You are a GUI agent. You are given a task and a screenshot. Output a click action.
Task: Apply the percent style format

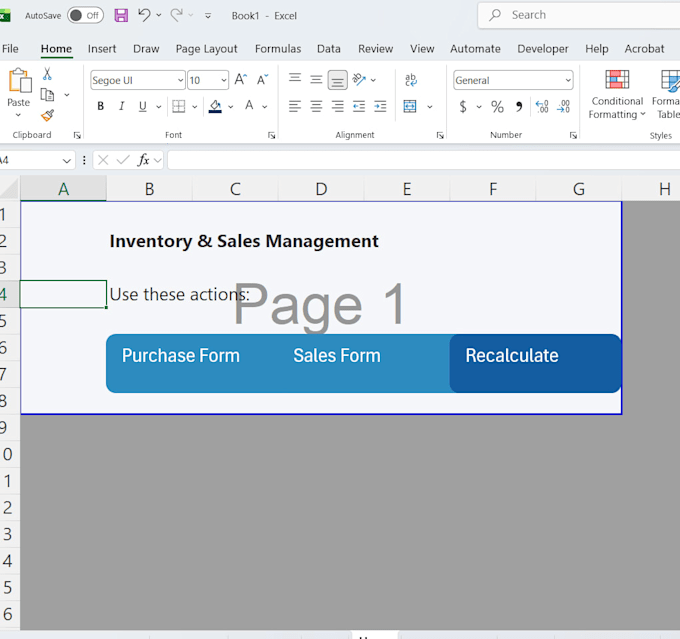(x=497, y=106)
